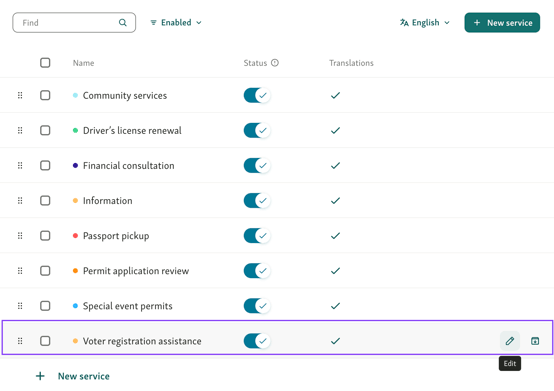This screenshot has width=554, height=391.
Task: Click the top-right New service button
Action: (x=502, y=23)
